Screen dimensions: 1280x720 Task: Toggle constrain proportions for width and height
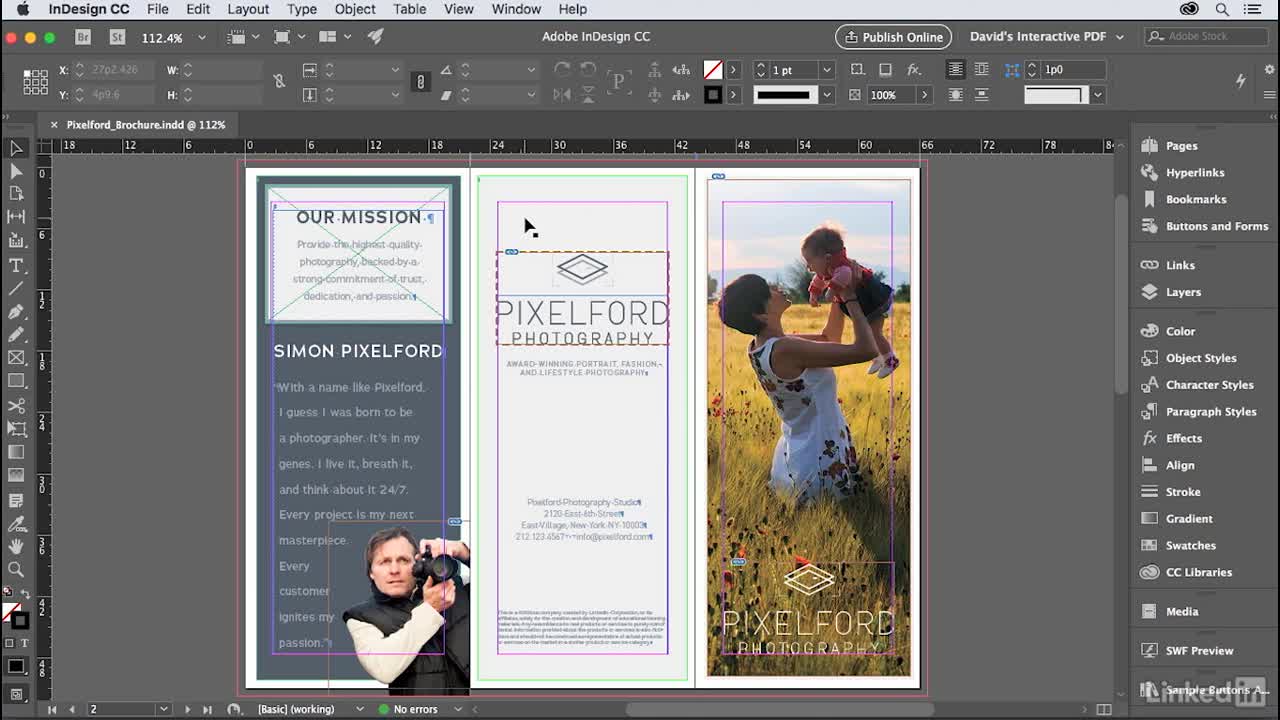tap(279, 82)
